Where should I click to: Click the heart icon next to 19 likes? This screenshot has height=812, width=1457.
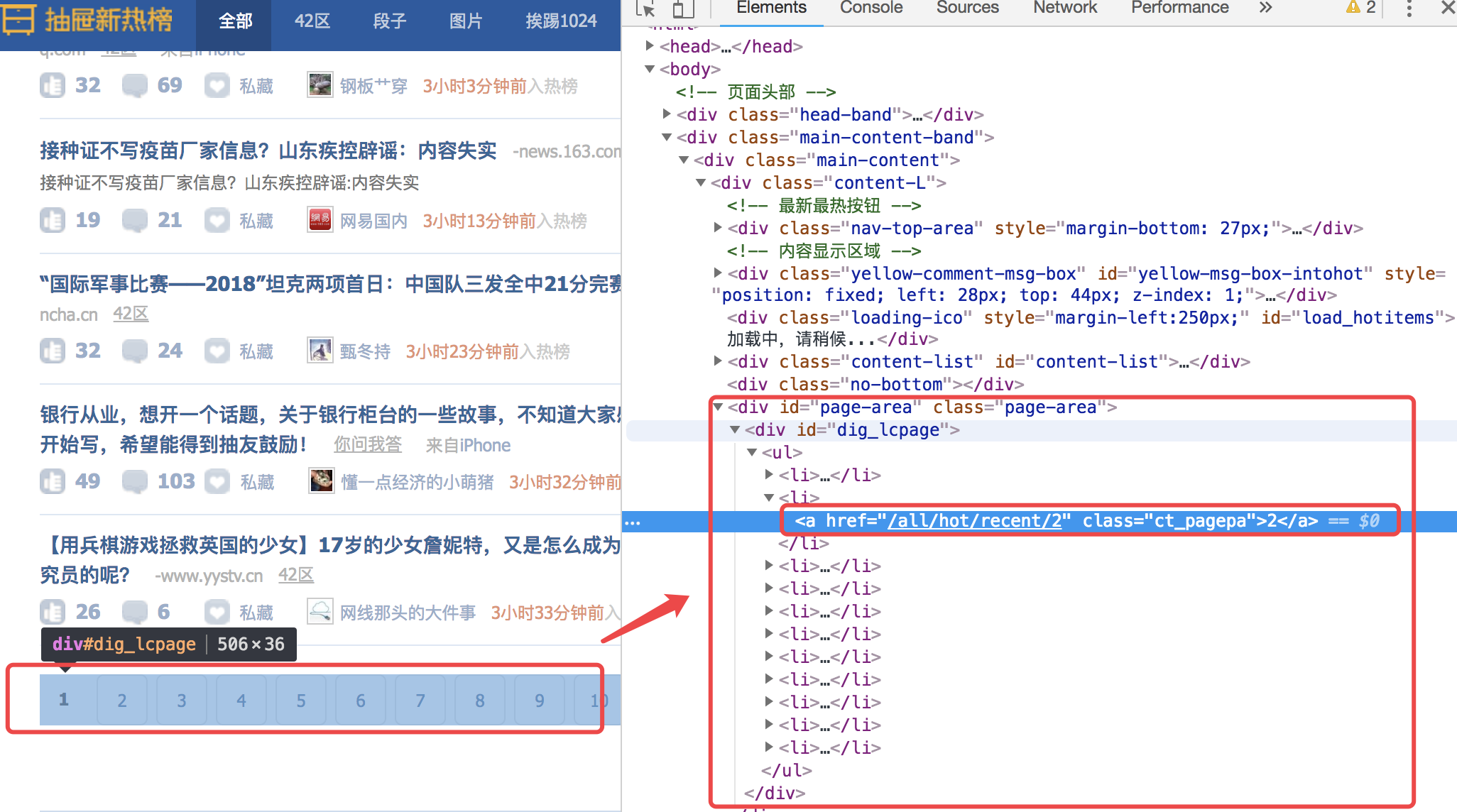coord(217,220)
